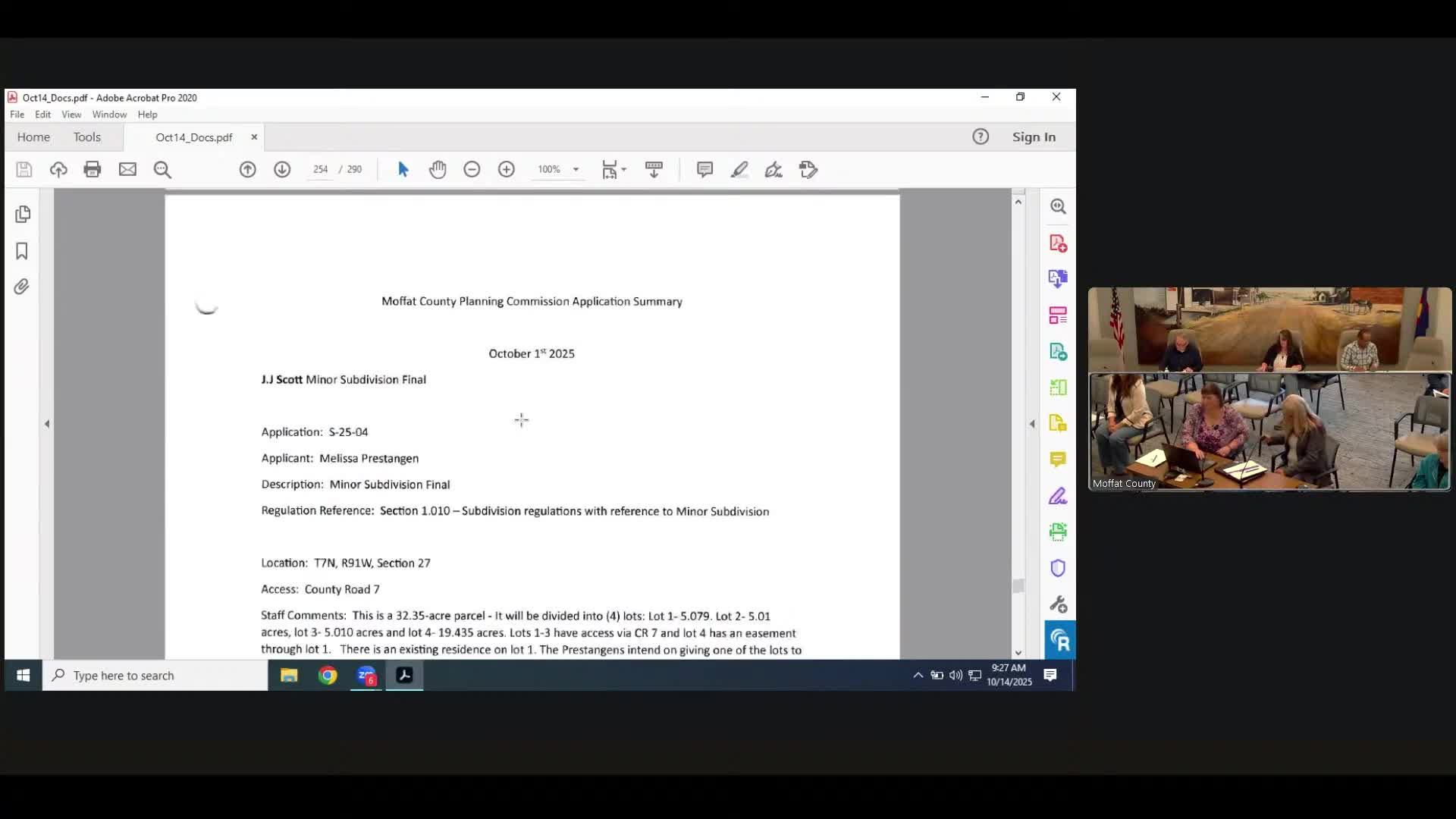
Task: Click the Sign In button
Action: pyautogui.click(x=1034, y=137)
